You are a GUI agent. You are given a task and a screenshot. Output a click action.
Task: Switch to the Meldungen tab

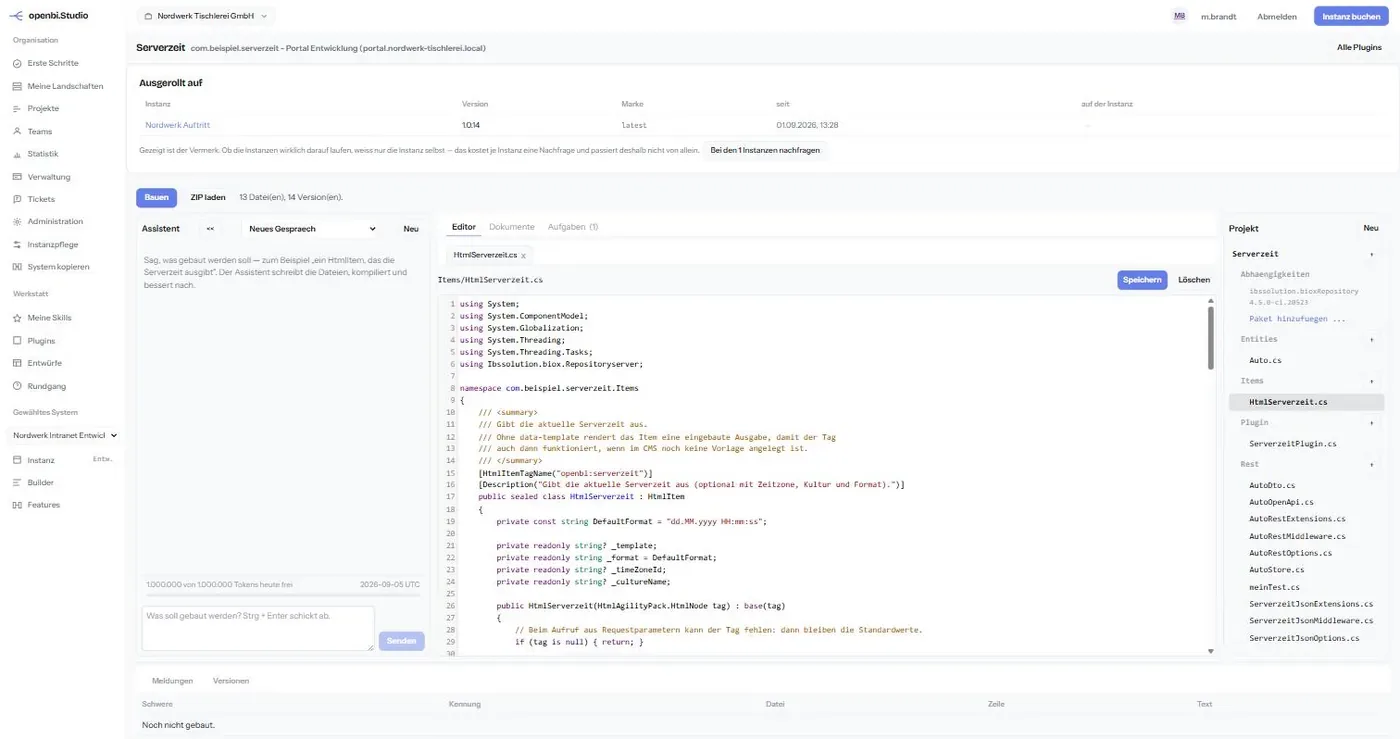(x=172, y=681)
